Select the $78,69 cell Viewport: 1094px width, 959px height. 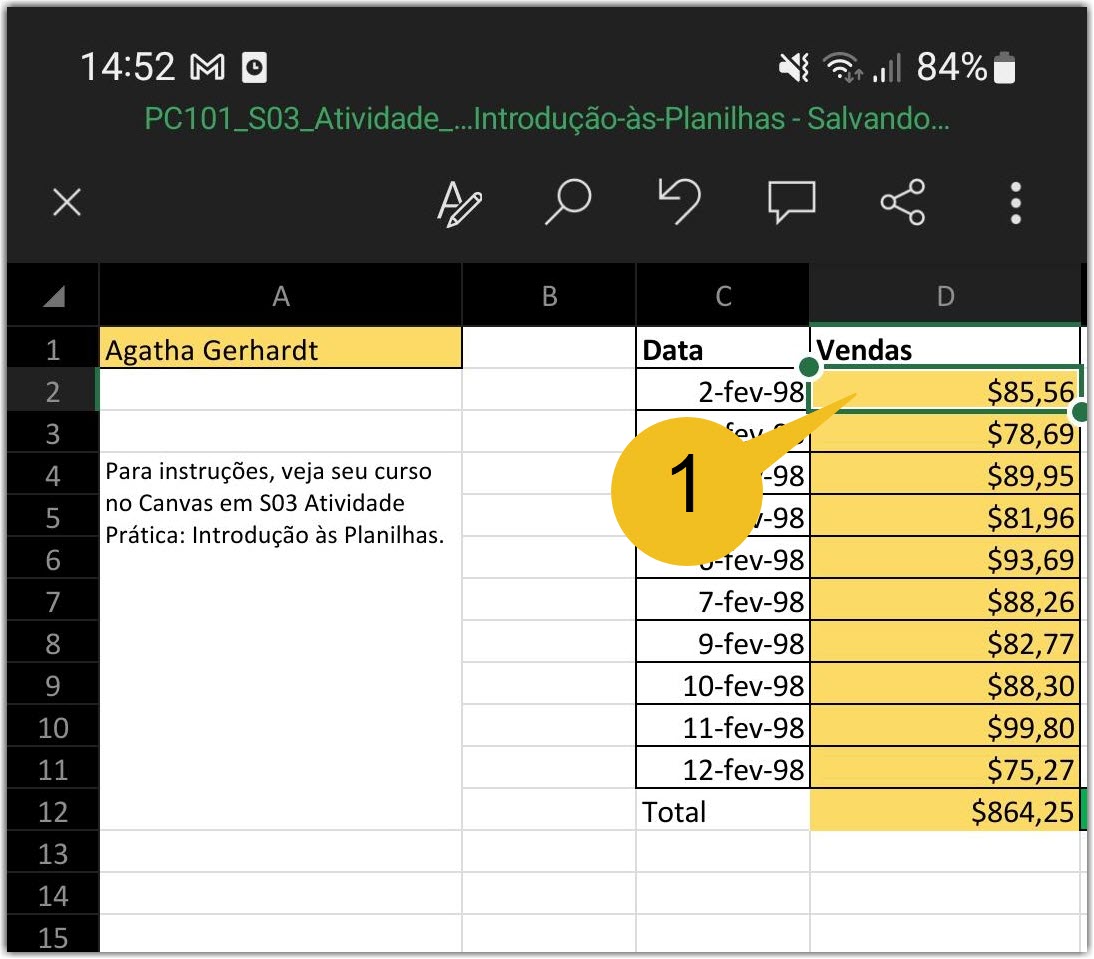click(945, 433)
